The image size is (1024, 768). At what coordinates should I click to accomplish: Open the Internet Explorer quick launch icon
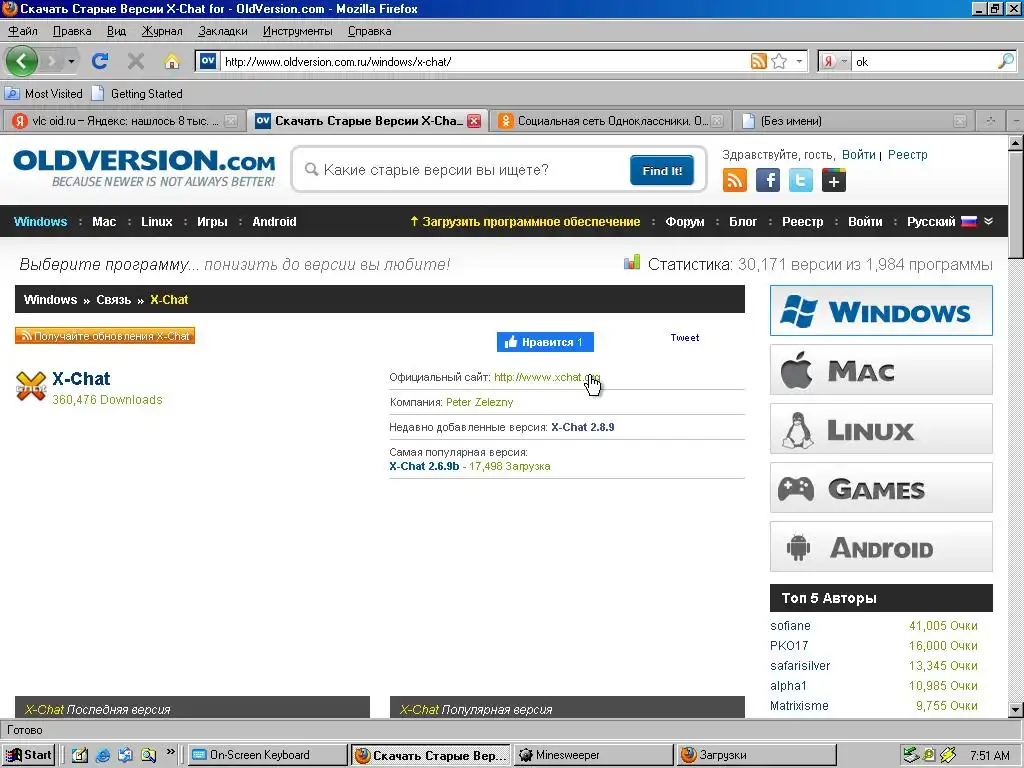[x=103, y=755]
